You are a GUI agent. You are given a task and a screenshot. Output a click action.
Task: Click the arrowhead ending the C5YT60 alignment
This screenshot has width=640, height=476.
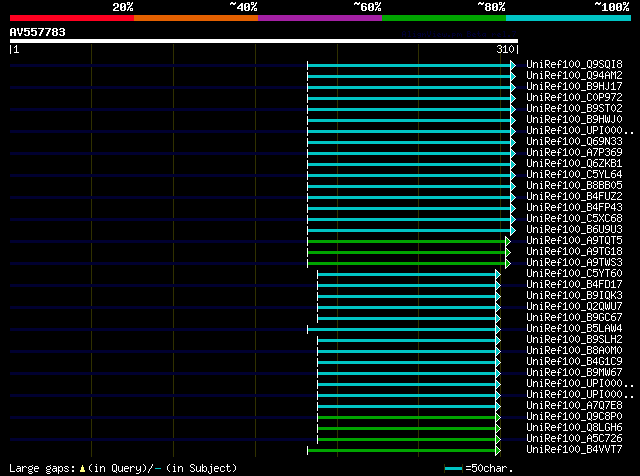coord(498,274)
